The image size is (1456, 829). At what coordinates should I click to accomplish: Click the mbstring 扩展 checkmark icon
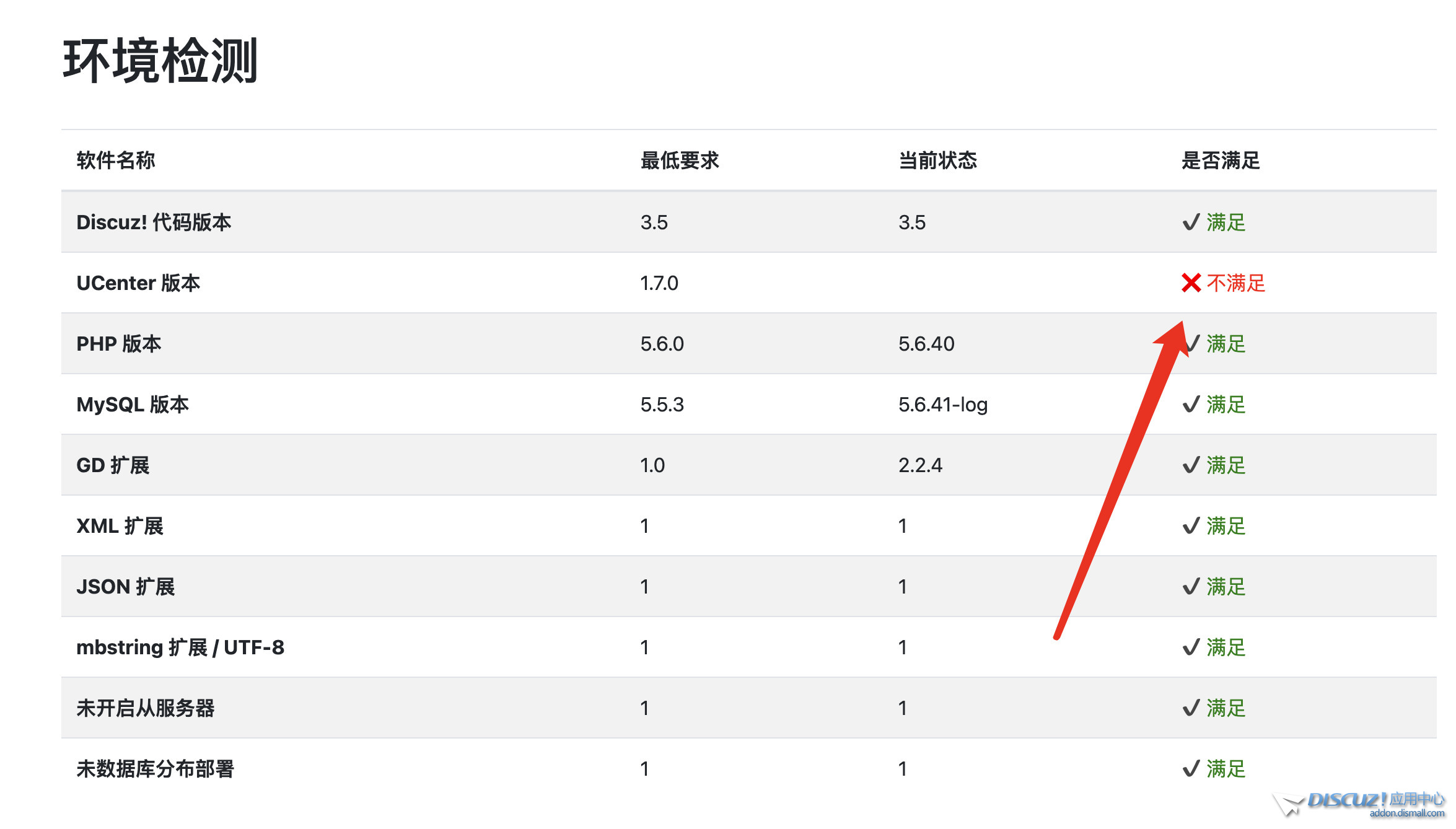tap(1190, 647)
